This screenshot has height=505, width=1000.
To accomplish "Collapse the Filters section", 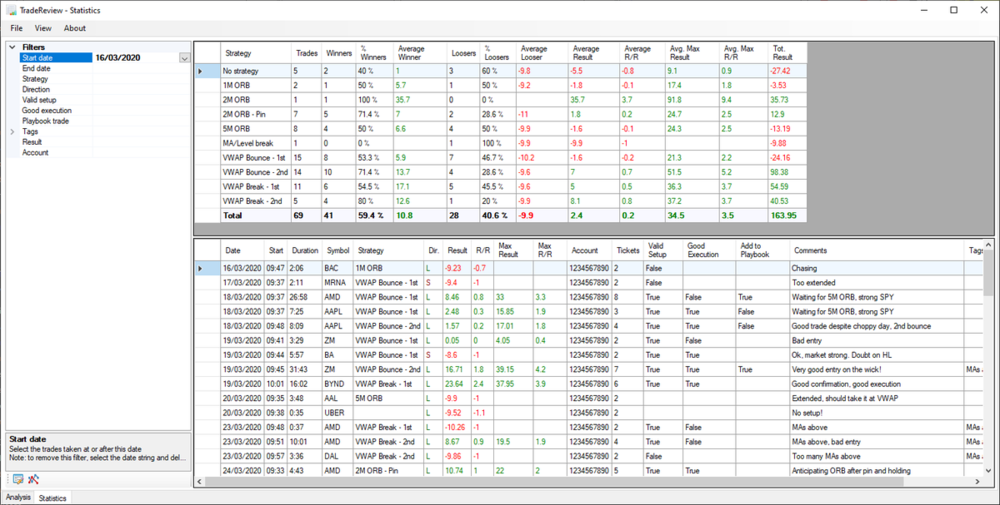I will (x=12, y=47).
